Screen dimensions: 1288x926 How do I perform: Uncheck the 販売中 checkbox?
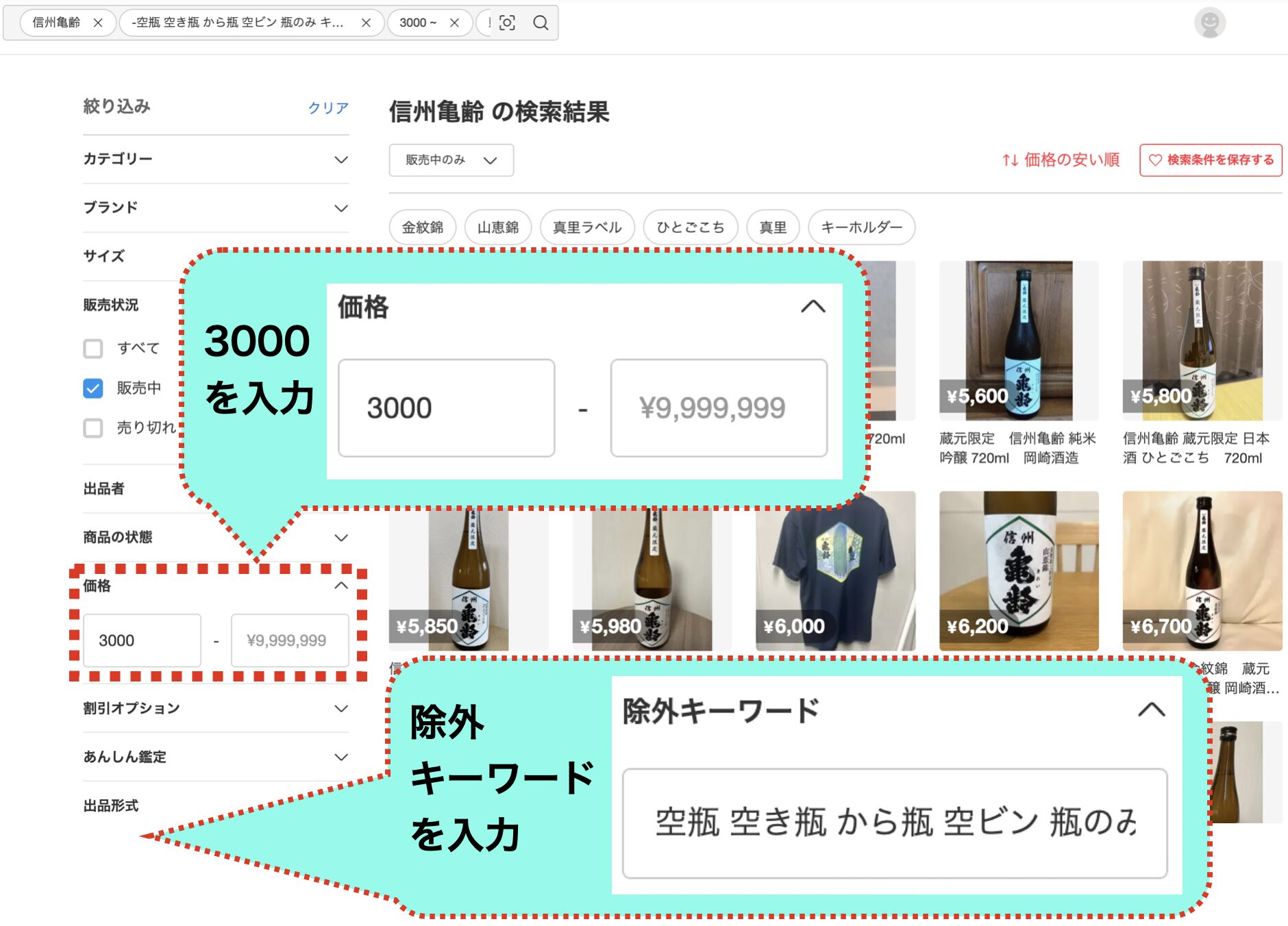tap(93, 388)
